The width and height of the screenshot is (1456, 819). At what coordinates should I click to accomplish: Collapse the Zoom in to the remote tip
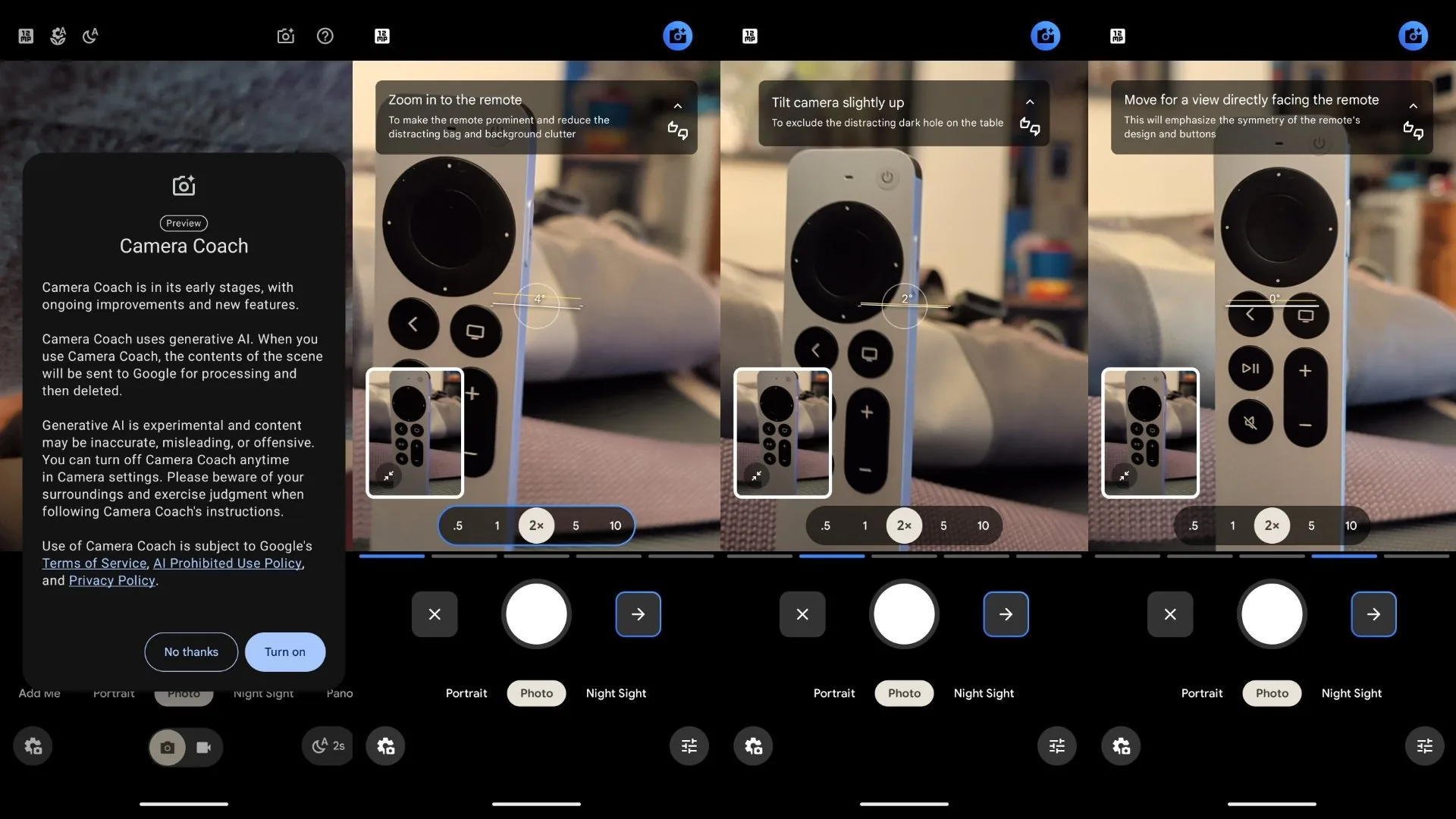pyautogui.click(x=677, y=106)
